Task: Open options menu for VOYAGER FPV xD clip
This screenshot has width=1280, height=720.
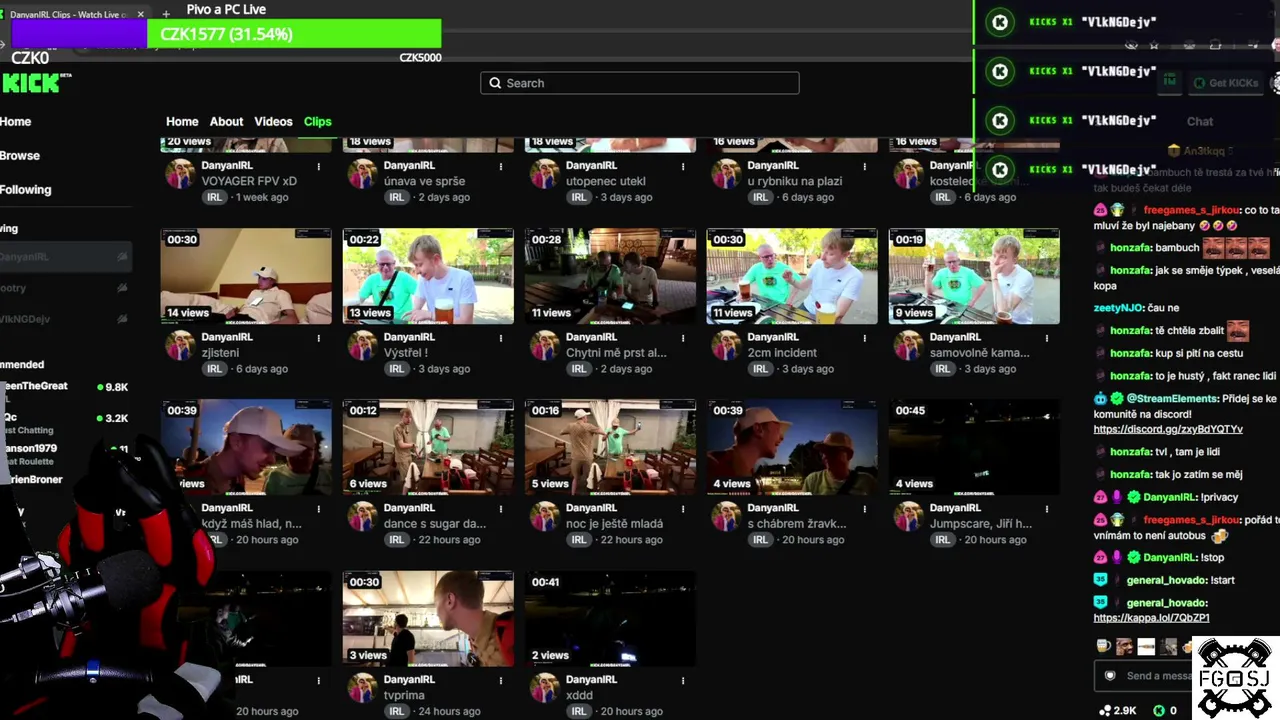Action: click(x=319, y=166)
